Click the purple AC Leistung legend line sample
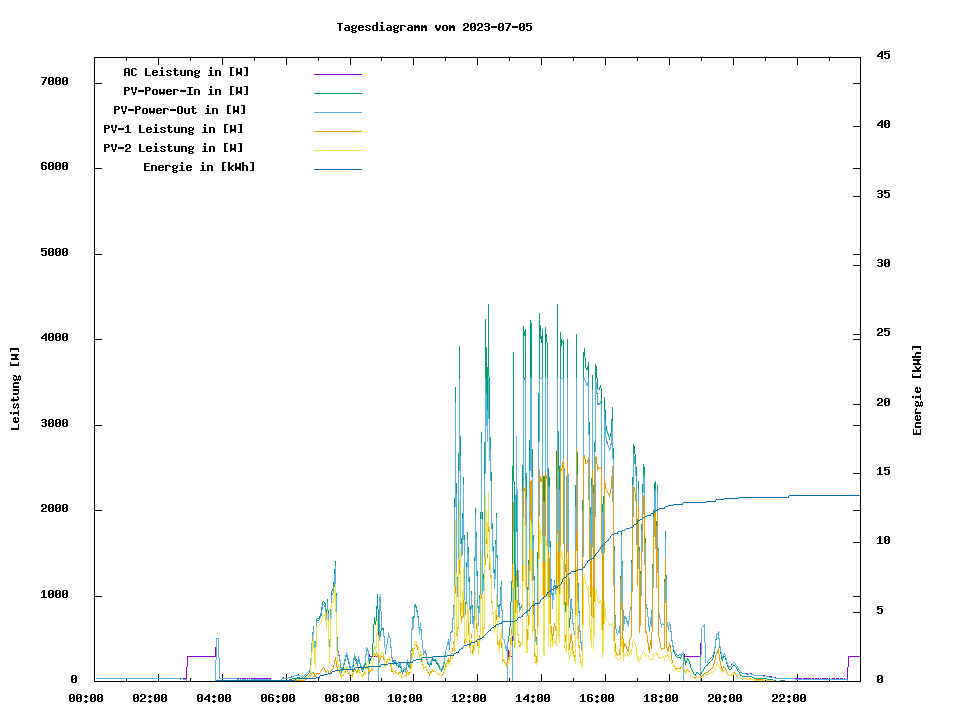 [337, 74]
